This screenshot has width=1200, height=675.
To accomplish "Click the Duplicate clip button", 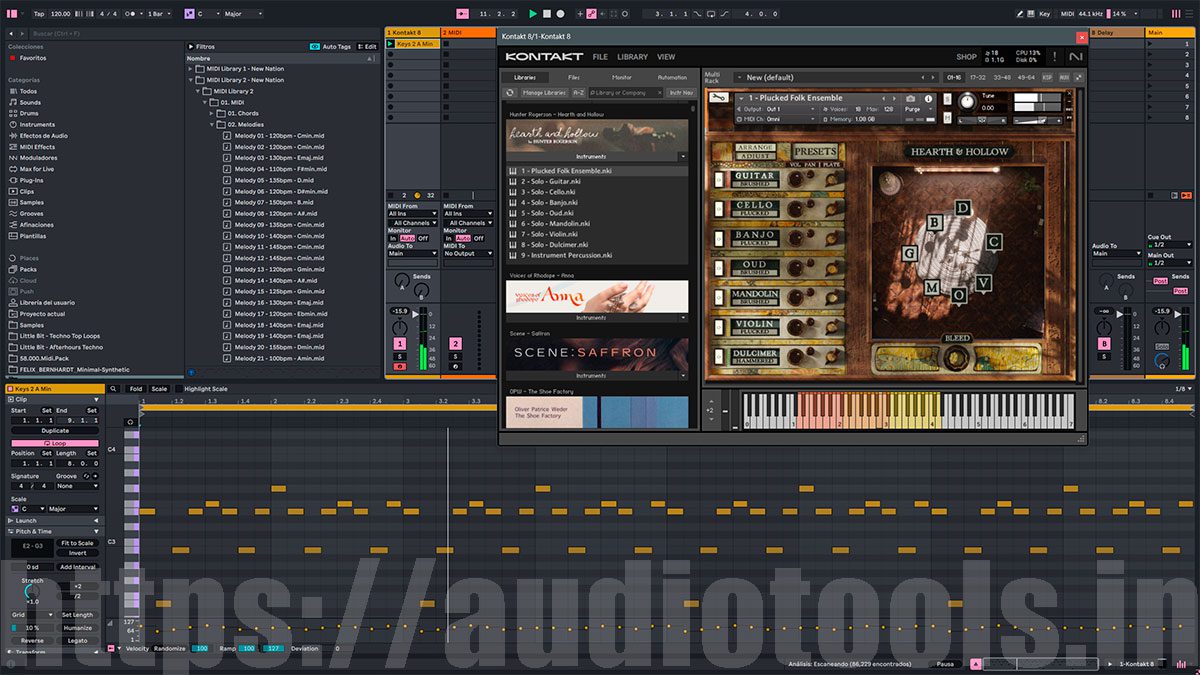I will (55, 431).
